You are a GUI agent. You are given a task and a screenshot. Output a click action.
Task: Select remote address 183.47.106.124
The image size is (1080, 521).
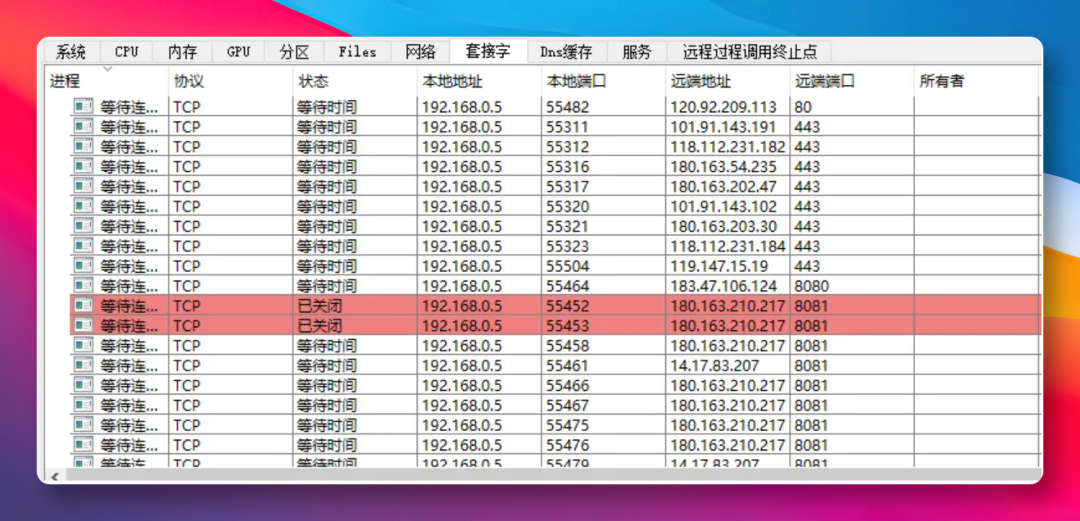[x=723, y=285]
